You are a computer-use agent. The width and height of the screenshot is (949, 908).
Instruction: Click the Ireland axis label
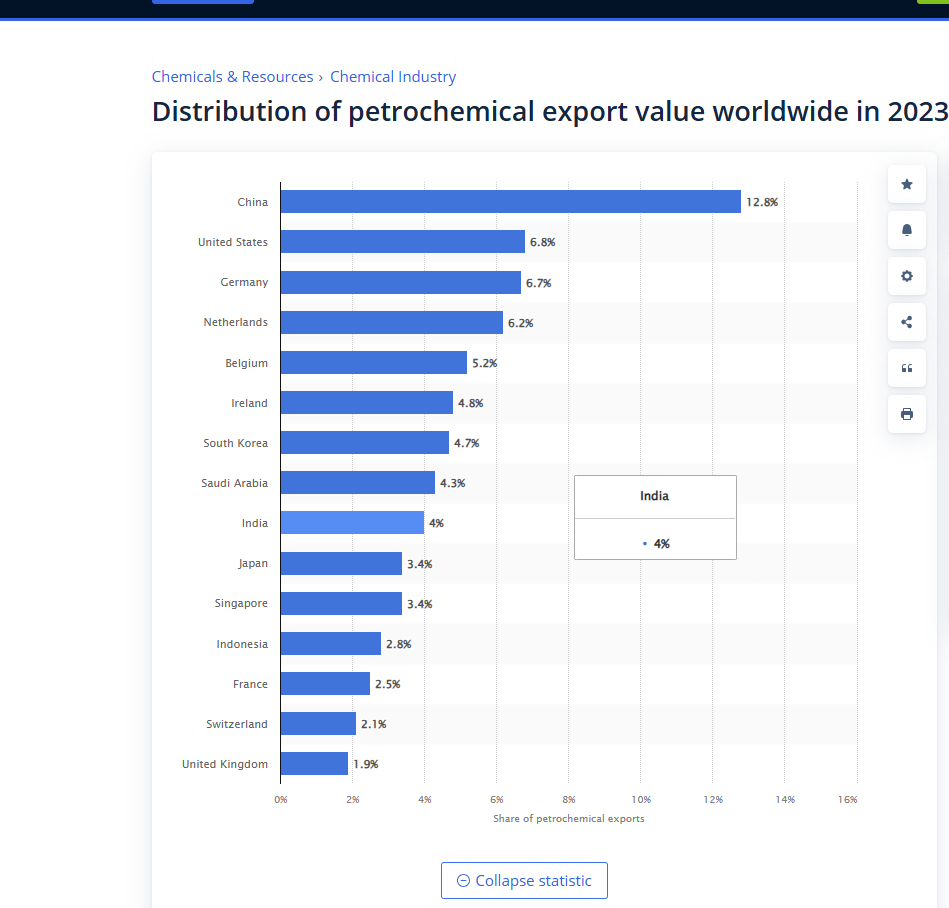click(249, 403)
